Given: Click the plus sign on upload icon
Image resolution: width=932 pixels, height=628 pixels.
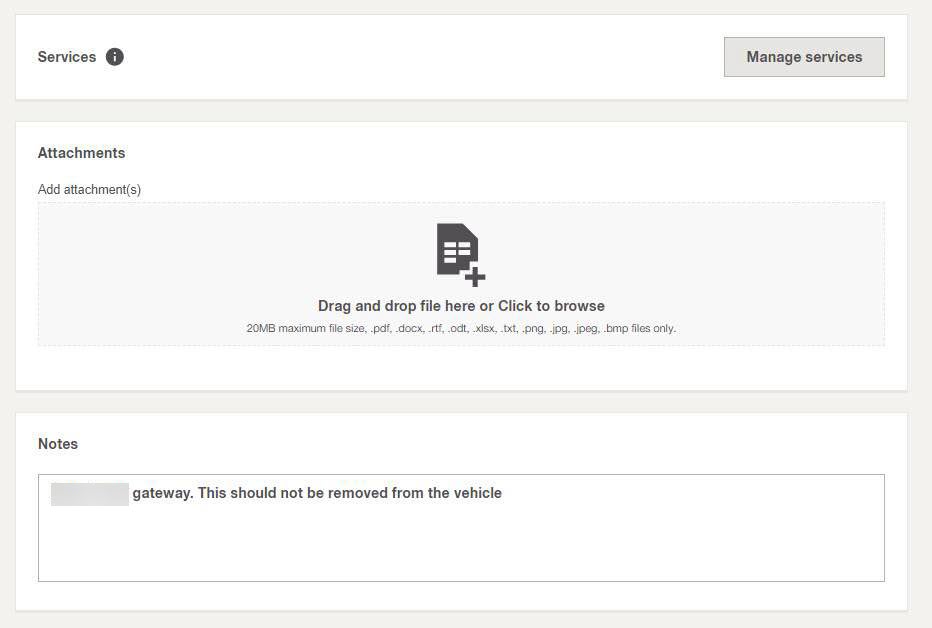Looking at the screenshot, I should tap(475, 276).
